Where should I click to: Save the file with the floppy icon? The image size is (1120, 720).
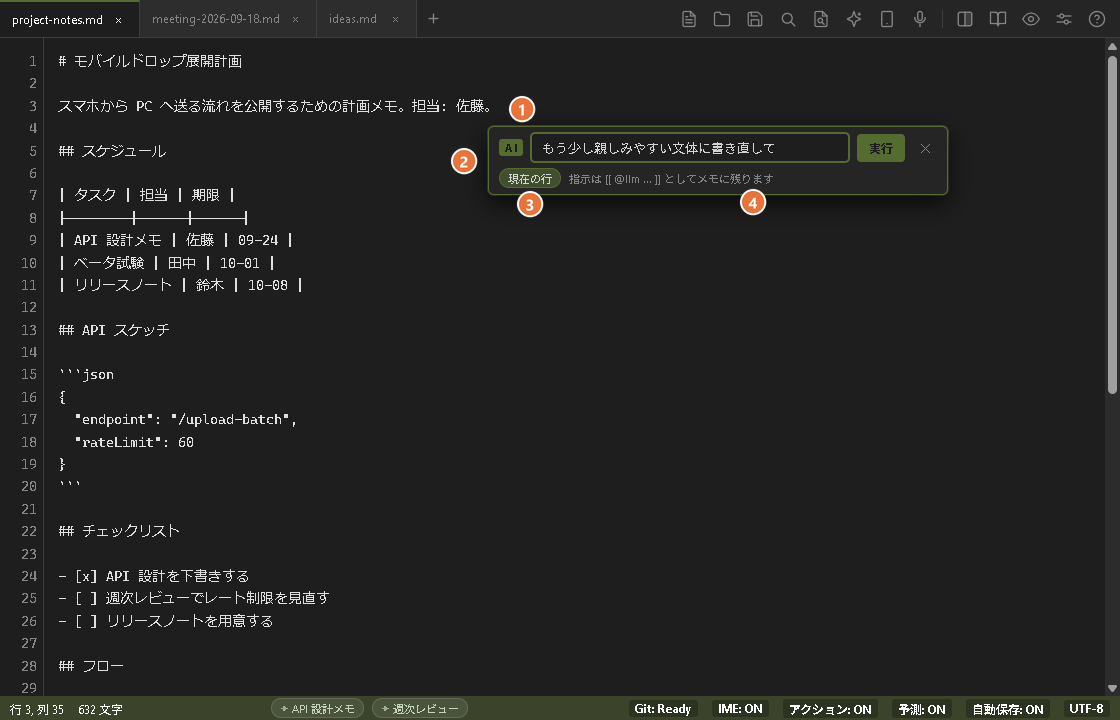pos(754,19)
